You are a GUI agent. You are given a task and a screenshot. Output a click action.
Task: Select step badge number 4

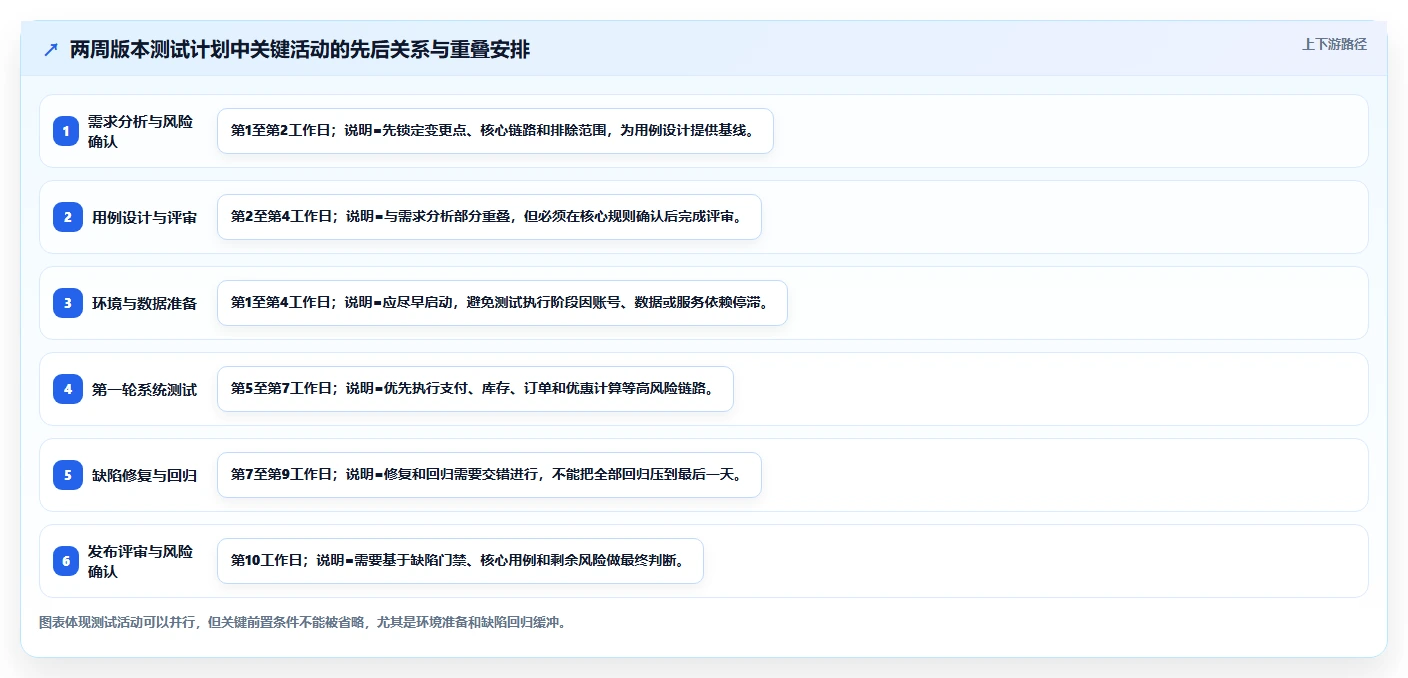coord(67,389)
